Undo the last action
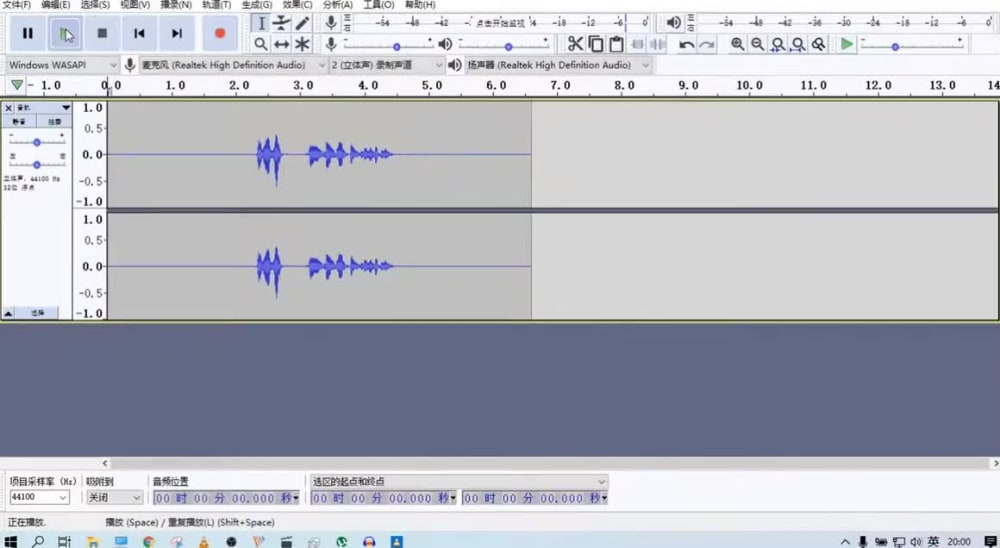Image resolution: width=1000 pixels, height=548 pixels. [686, 45]
